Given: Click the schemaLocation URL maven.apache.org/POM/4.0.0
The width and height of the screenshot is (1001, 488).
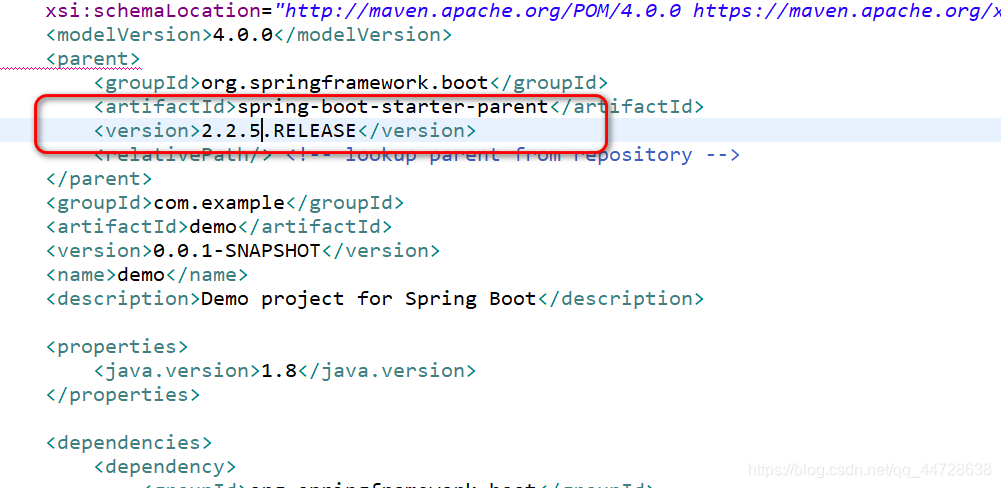Looking at the screenshot, I should point(485,11).
